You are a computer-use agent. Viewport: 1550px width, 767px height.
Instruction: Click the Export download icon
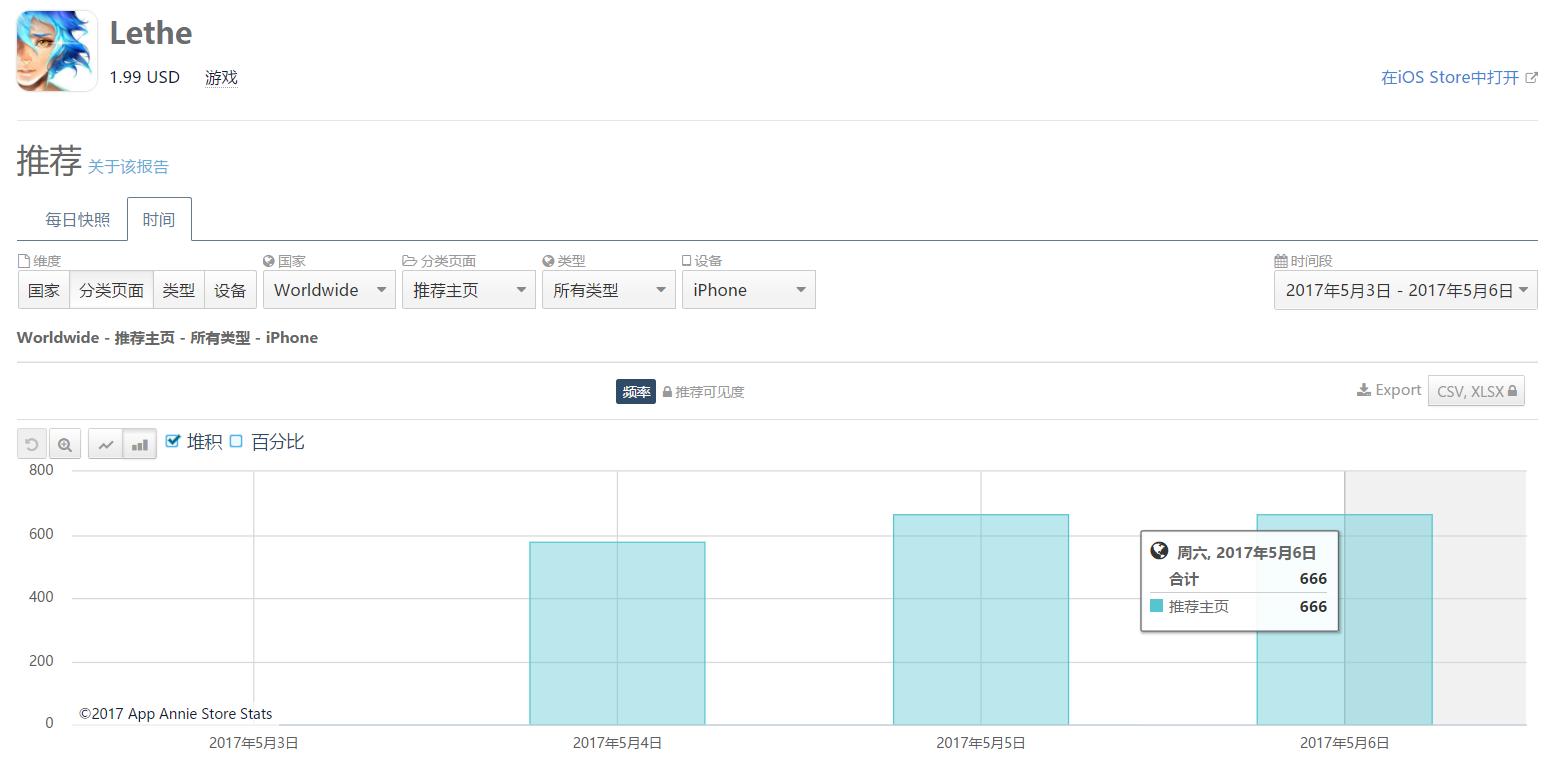(1363, 390)
